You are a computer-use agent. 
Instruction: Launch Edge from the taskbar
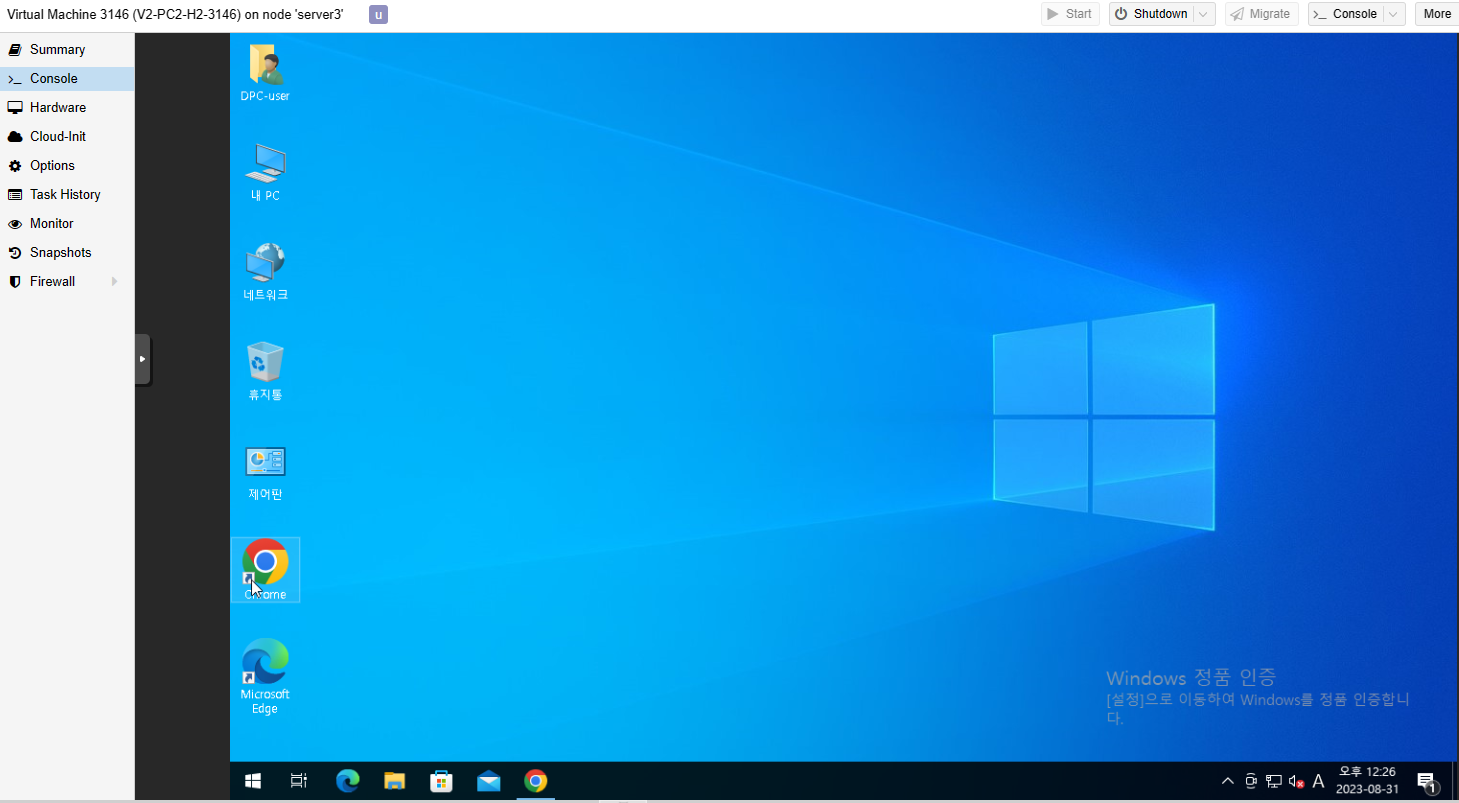click(347, 781)
